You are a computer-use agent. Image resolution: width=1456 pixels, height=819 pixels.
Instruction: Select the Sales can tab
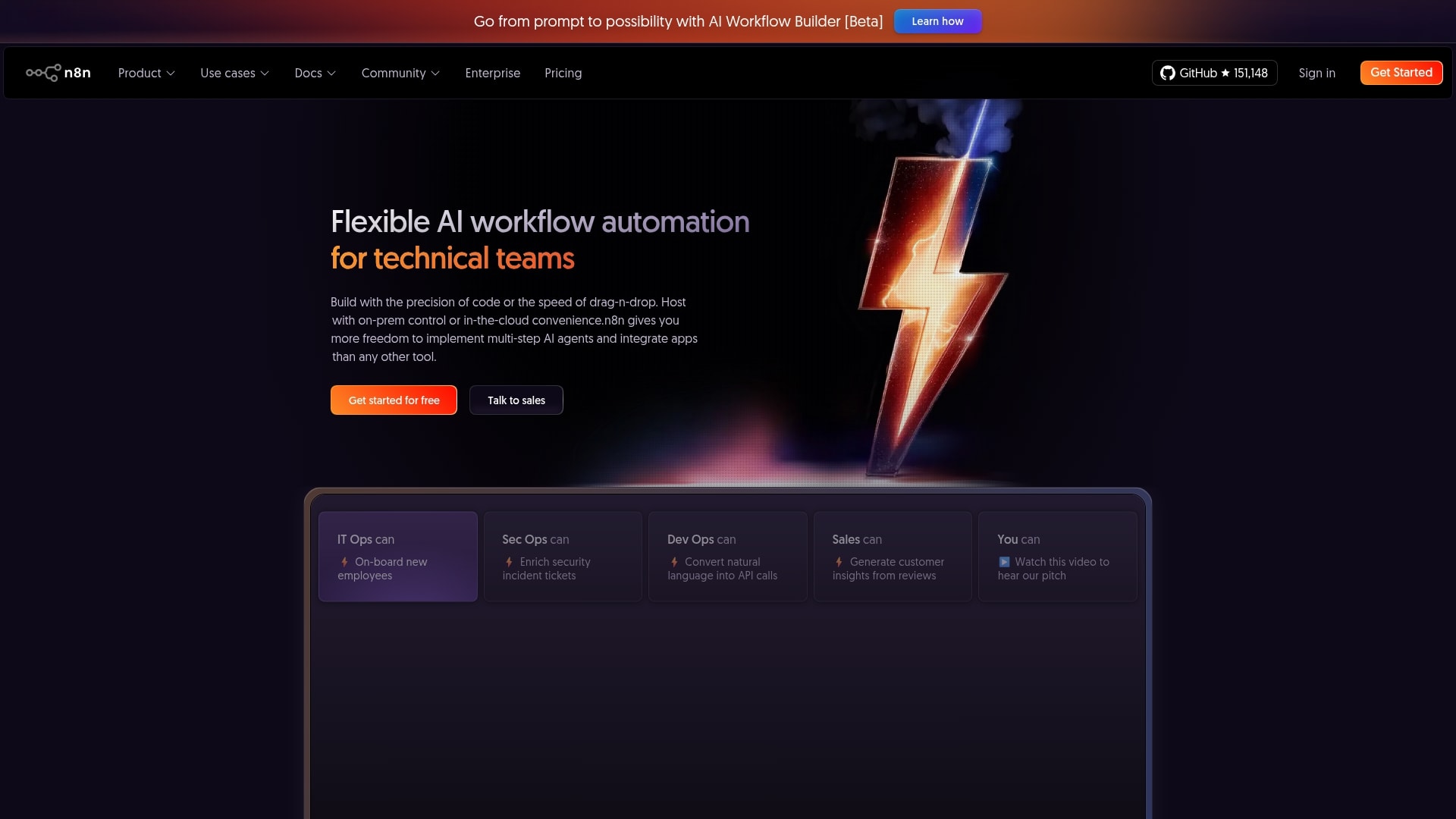893,557
